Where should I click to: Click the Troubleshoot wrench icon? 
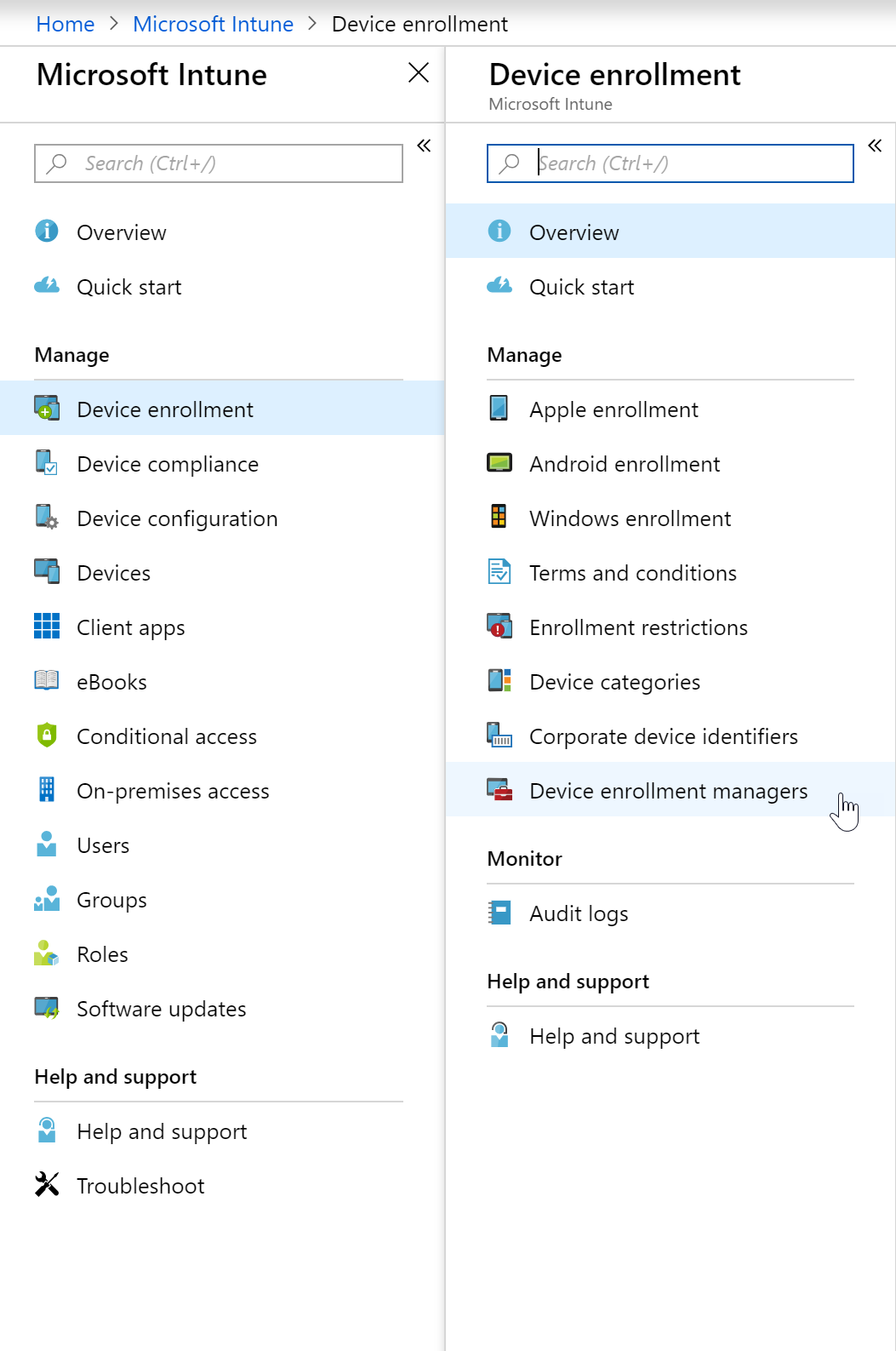[47, 1184]
